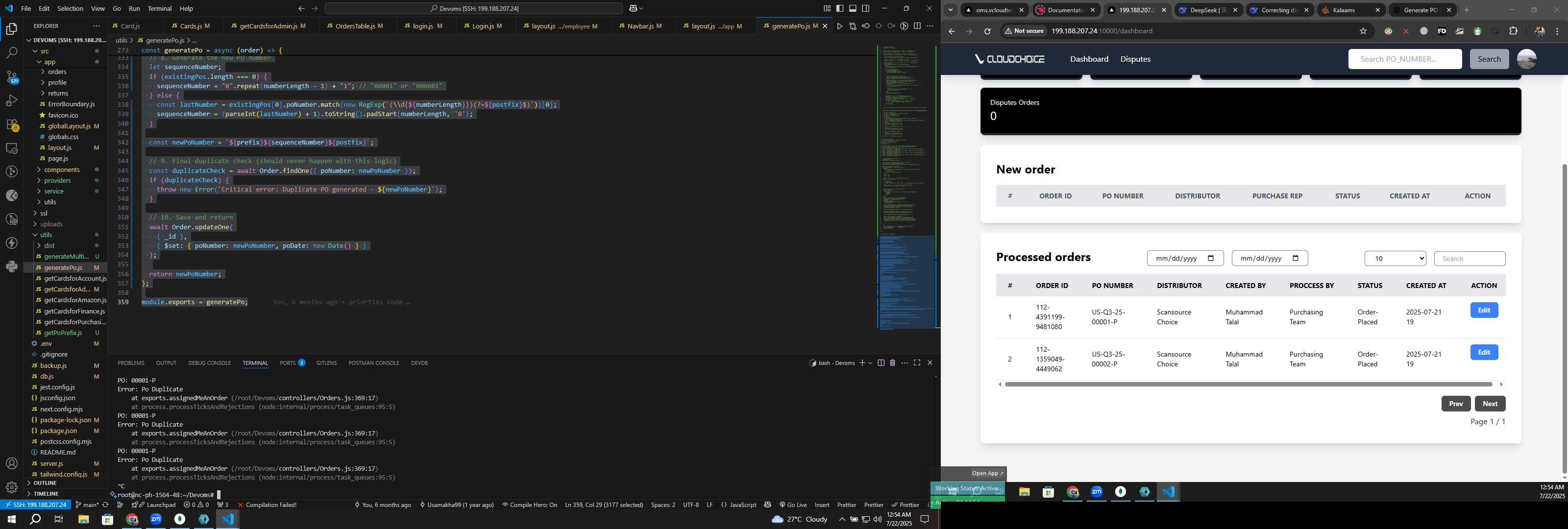The height and width of the screenshot is (529, 1568).
Task: Open File Explorer from the Windows taskbar
Action: coord(83,519)
